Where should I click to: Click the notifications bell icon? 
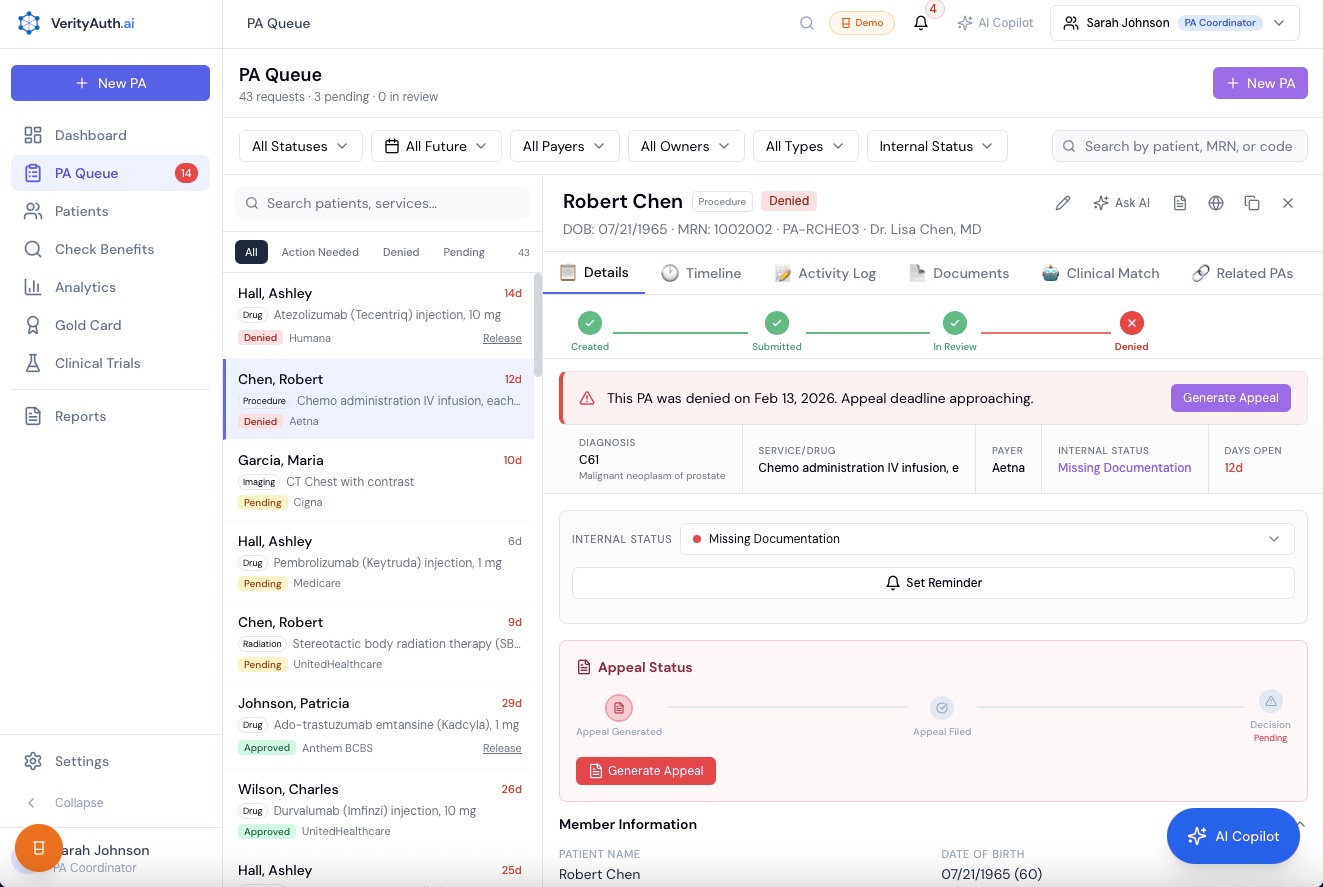tap(921, 23)
